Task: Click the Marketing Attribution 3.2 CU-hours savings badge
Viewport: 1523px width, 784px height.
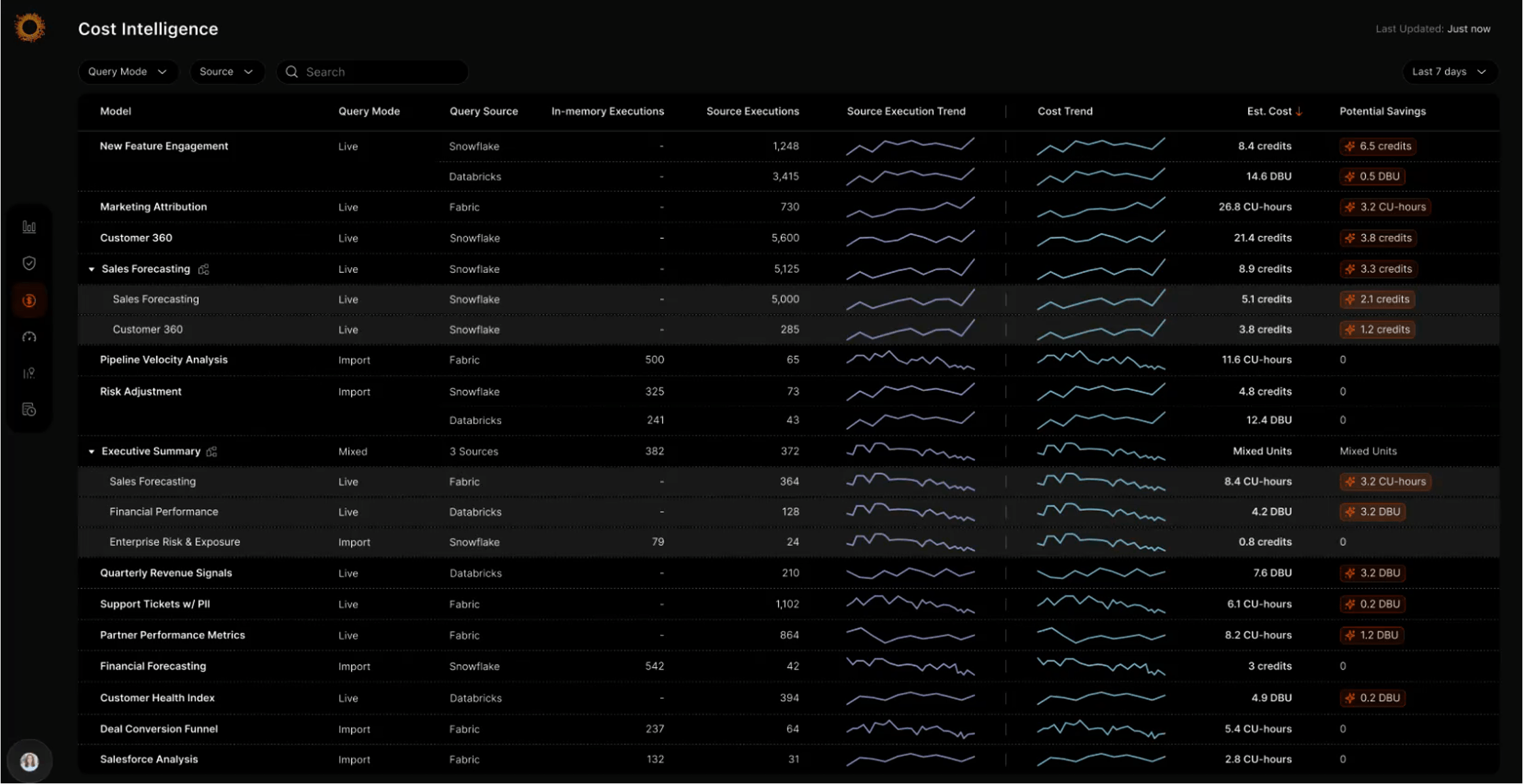Action: point(1385,207)
